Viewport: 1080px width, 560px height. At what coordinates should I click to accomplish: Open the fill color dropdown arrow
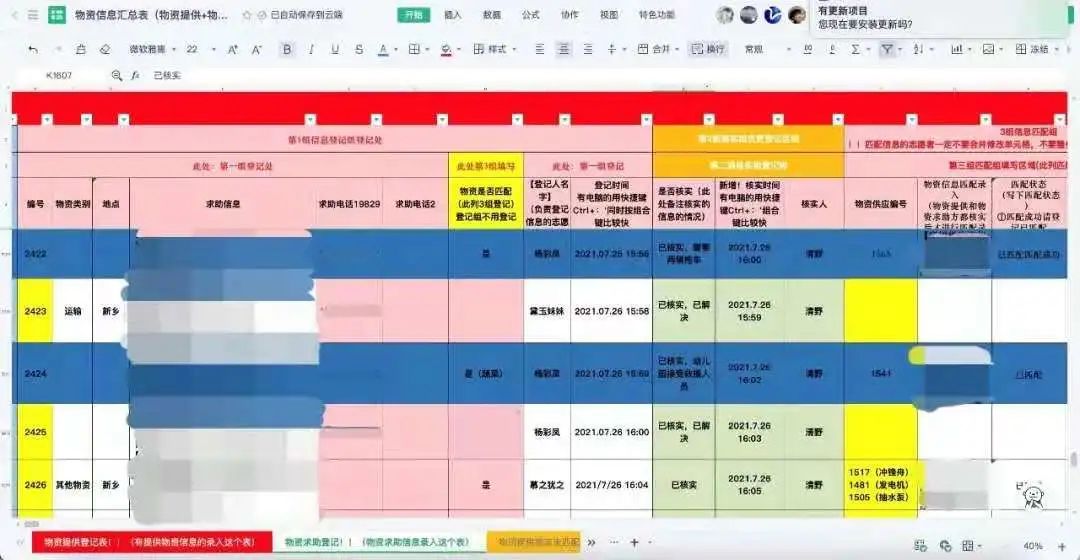[459, 50]
